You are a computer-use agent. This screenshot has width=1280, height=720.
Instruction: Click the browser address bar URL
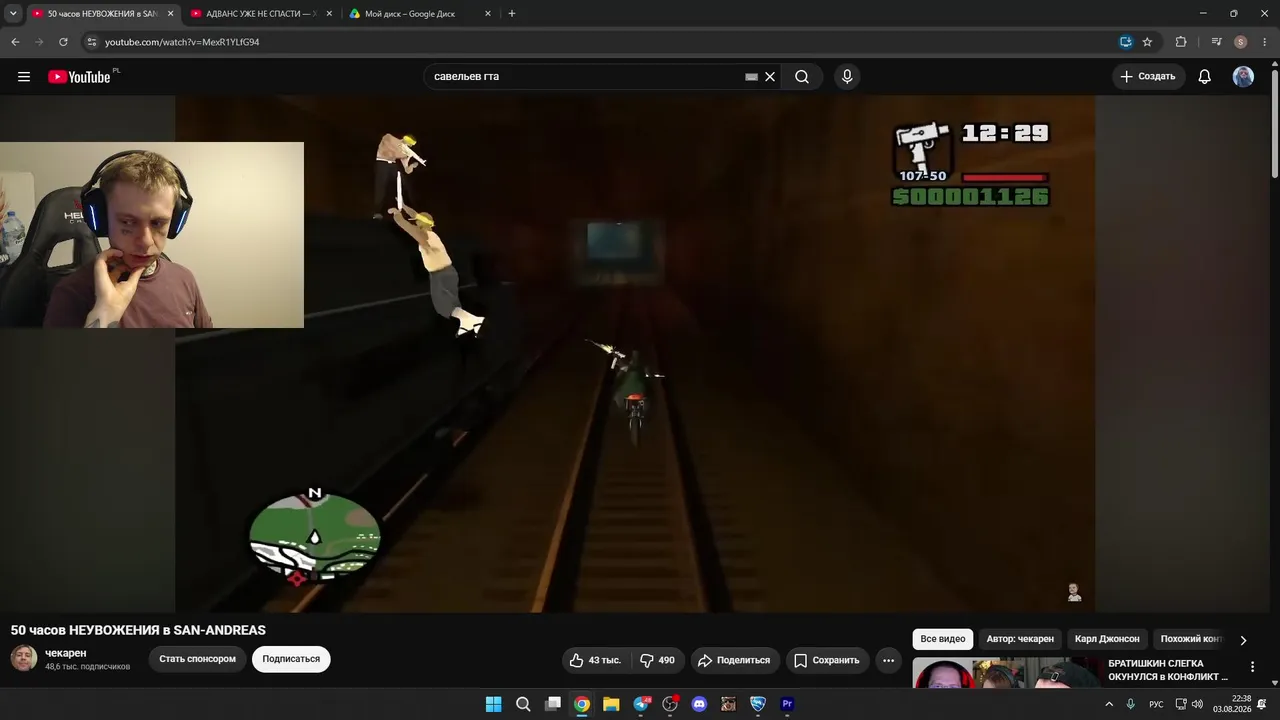(182, 42)
